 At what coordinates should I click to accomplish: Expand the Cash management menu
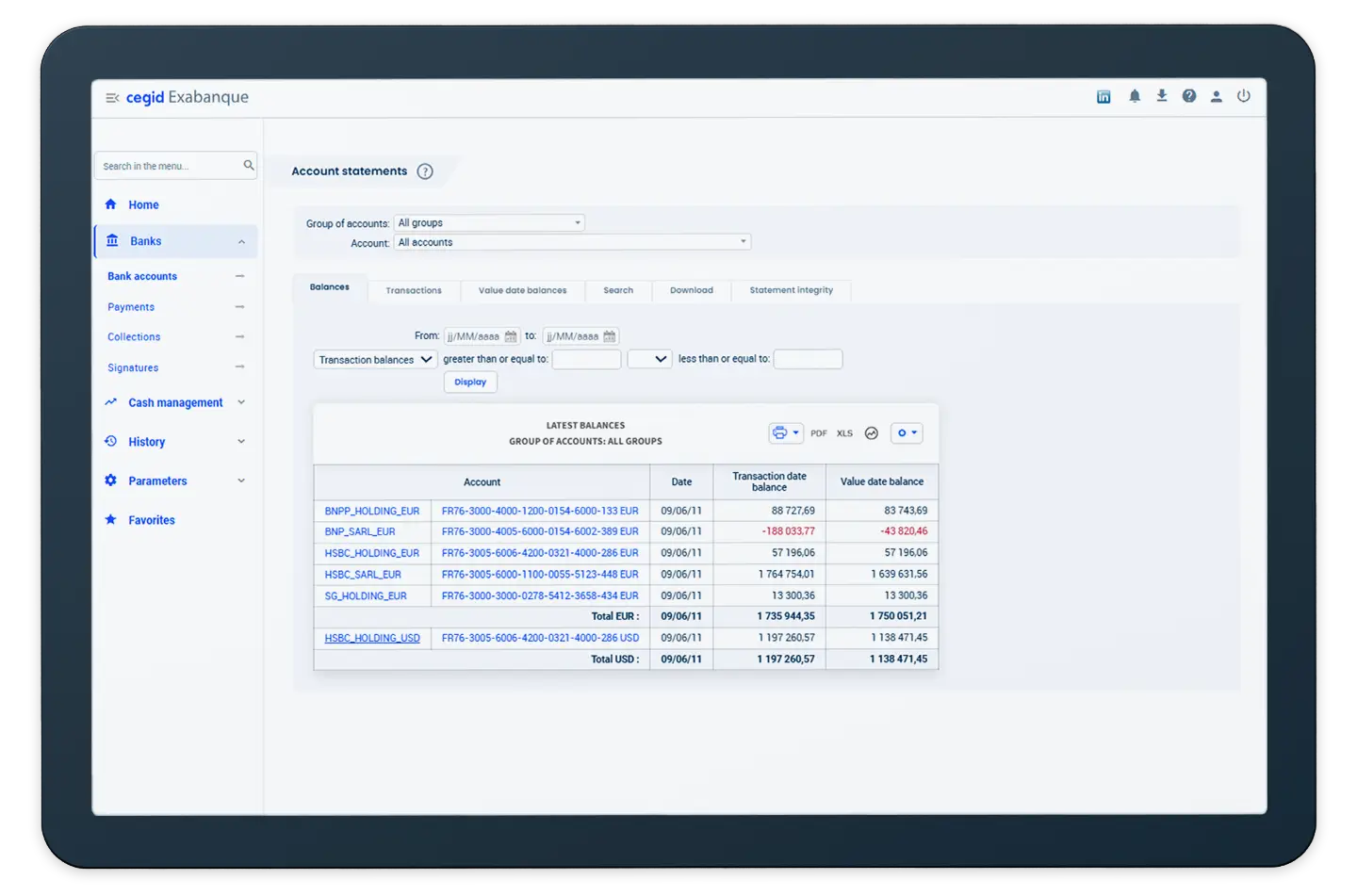175,402
